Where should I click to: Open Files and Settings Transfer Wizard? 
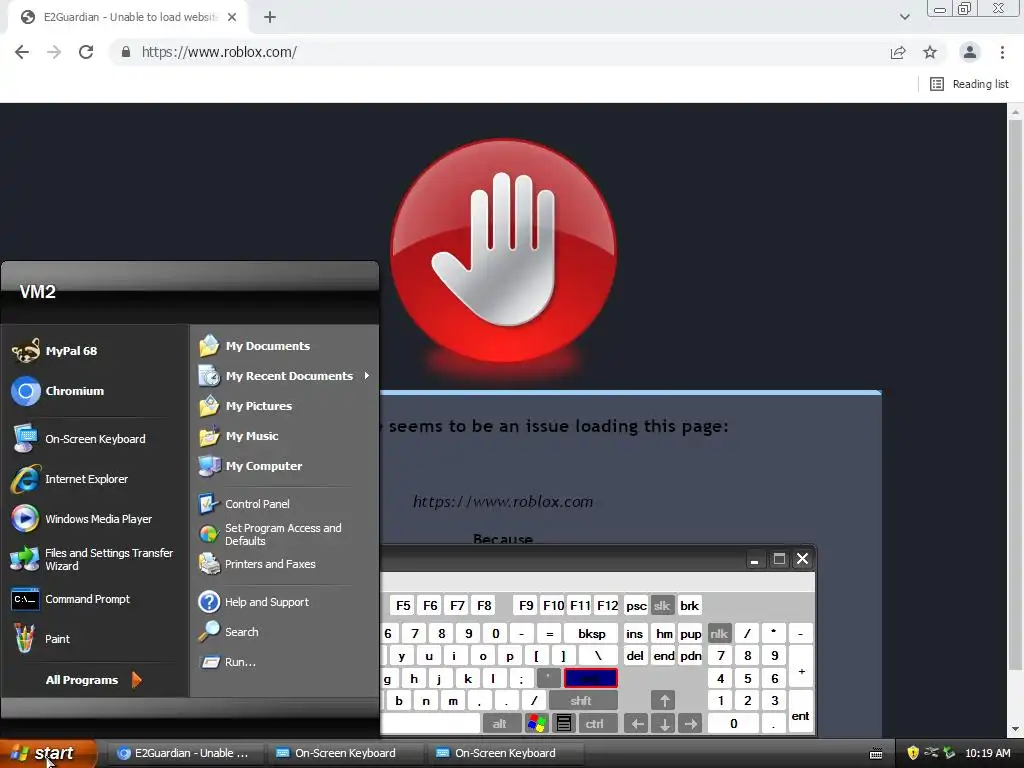[92, 559]
